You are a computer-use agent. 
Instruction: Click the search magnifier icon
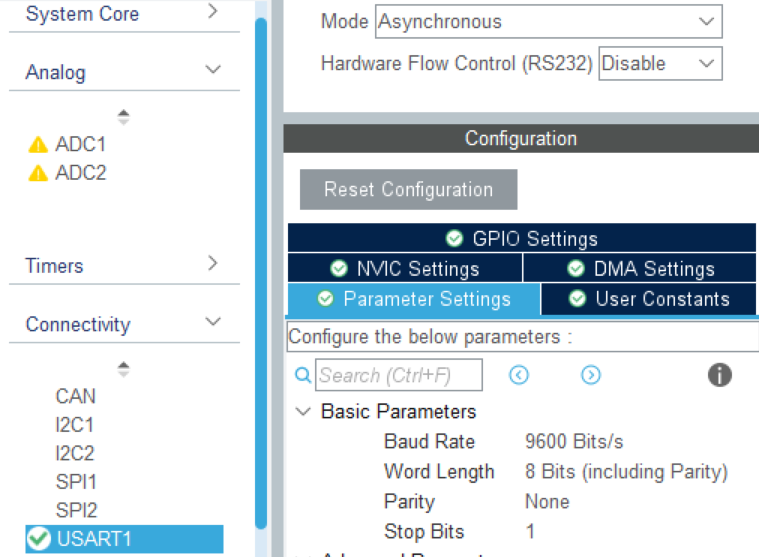[x=303, y=376]
